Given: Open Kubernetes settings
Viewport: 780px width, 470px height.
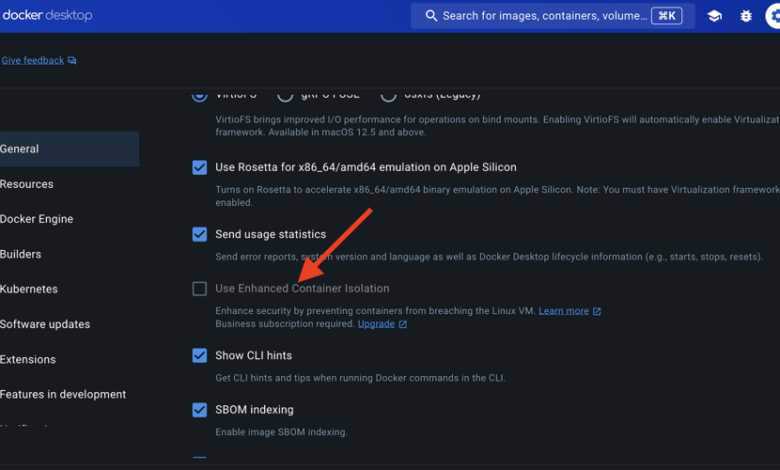Looking at the screenshot, I should [29, 289].
